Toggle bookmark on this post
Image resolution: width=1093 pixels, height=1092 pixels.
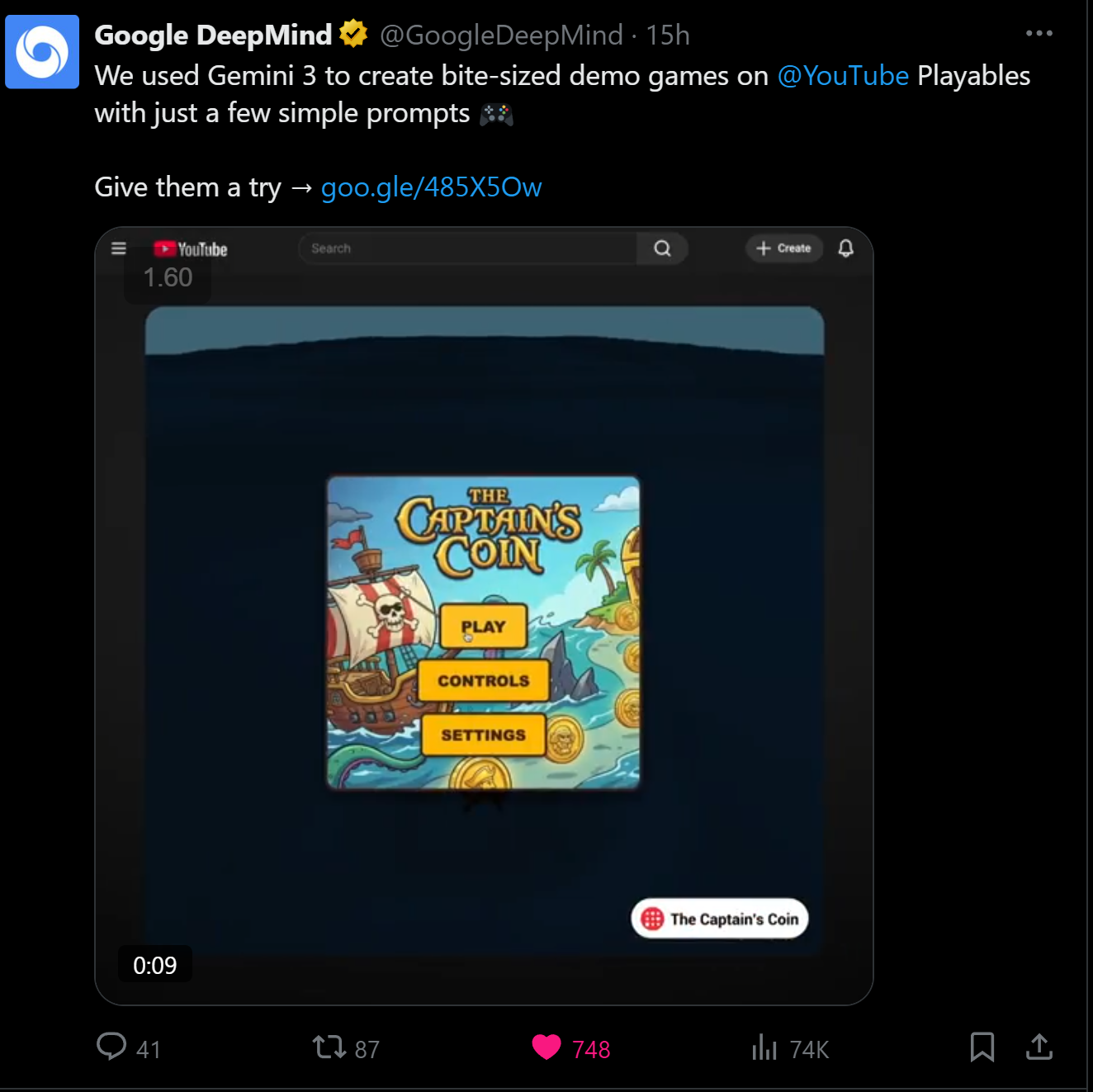point(982,1047)
